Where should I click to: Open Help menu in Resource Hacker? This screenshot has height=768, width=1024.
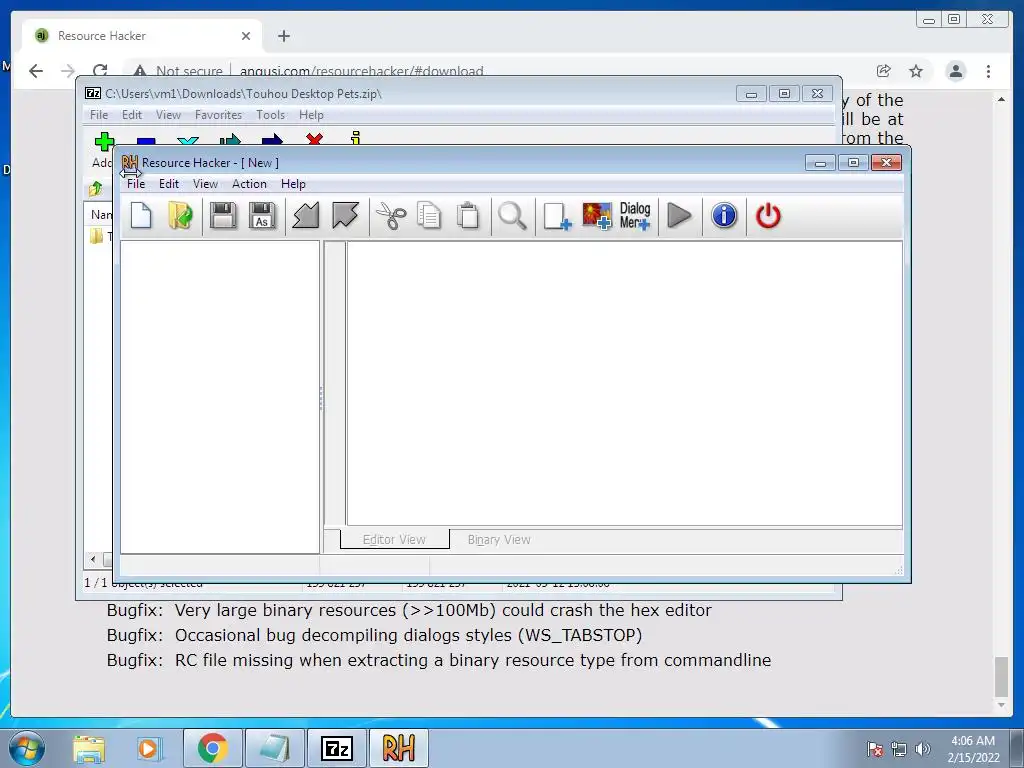tap(293, 184)
